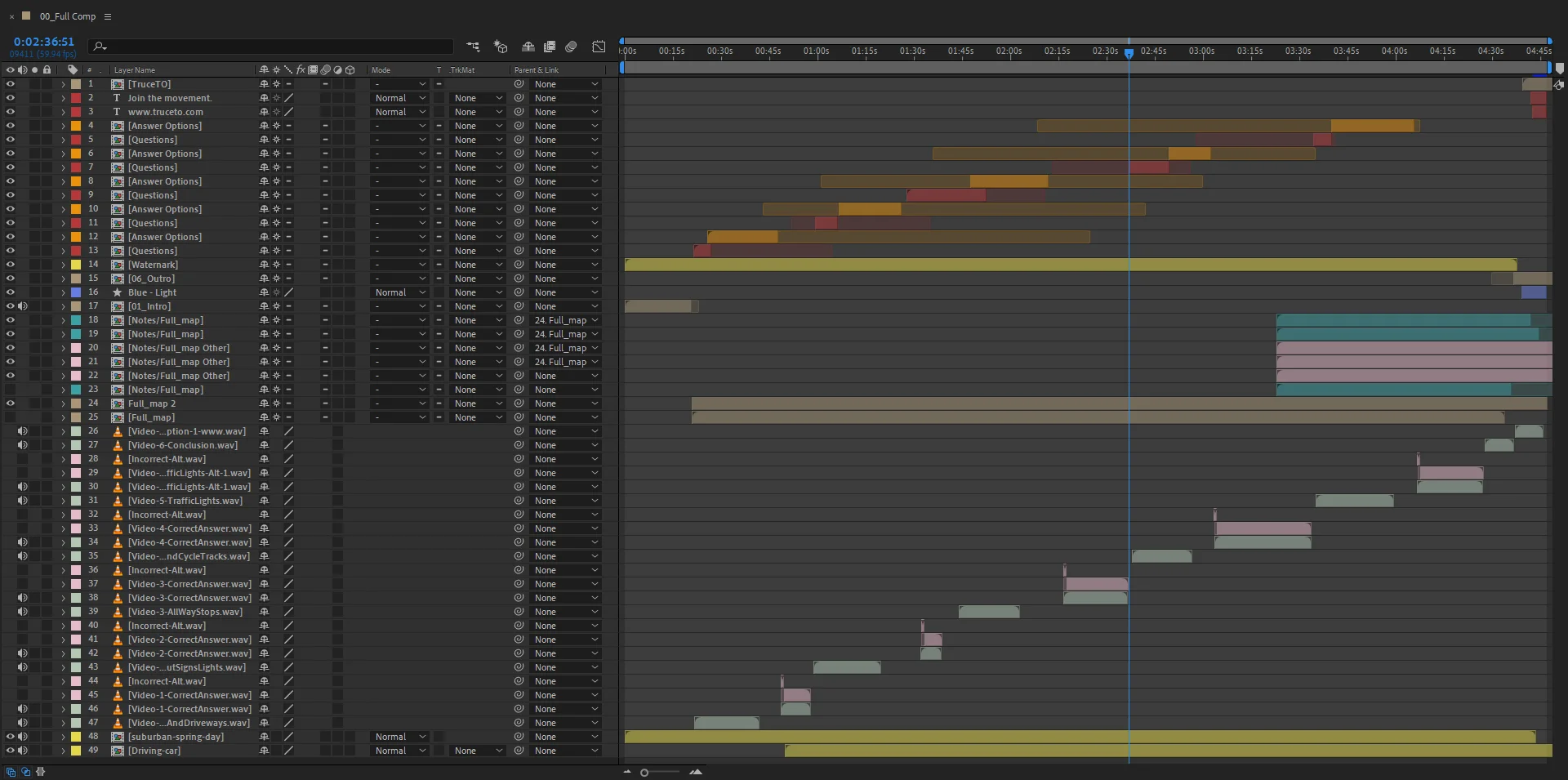
Task: Hide the [TruceTO] layer eye toggle
Action: click(x=11, y=84)
